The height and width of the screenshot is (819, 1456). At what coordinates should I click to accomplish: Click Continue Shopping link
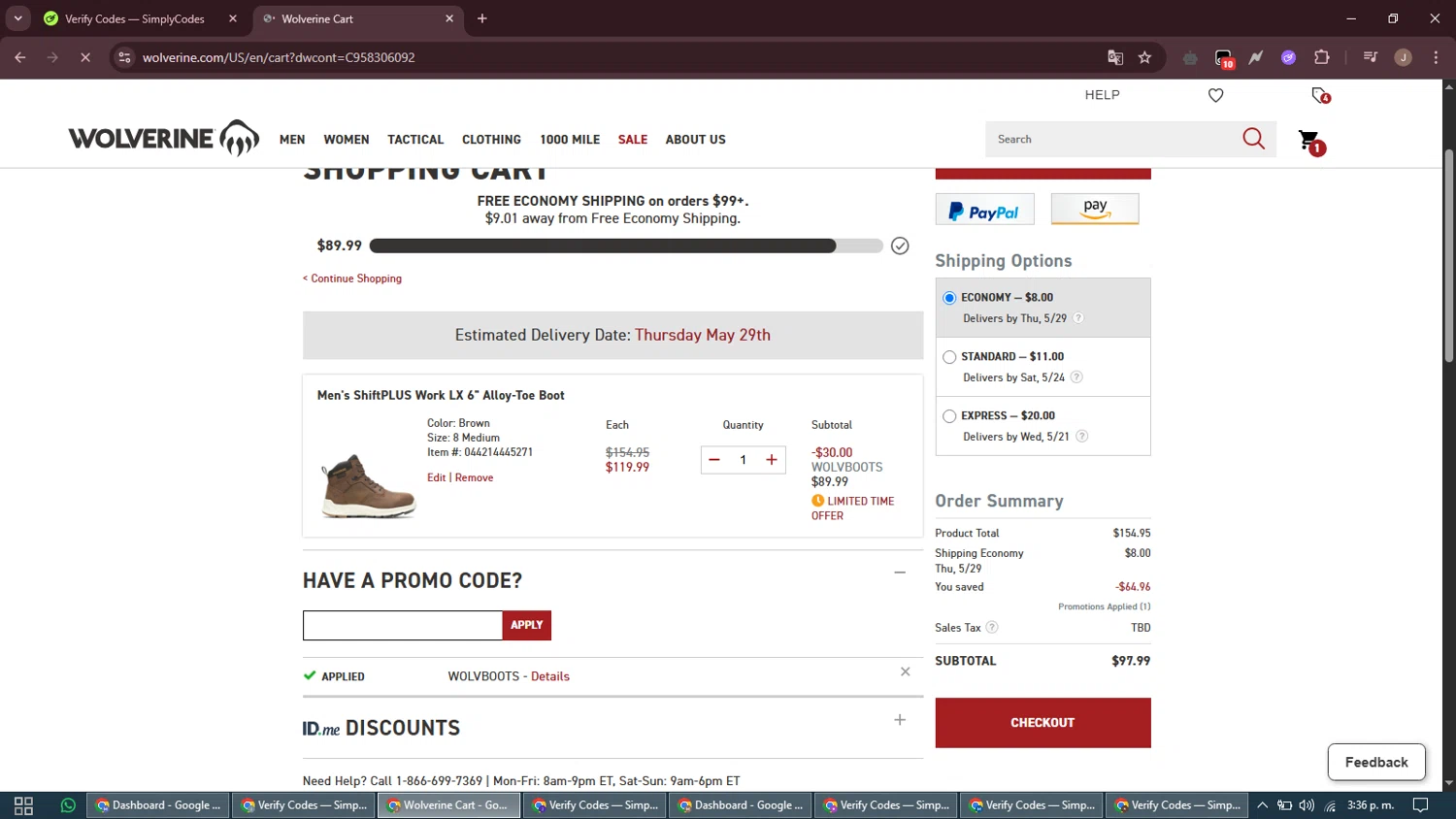(352, 278)
